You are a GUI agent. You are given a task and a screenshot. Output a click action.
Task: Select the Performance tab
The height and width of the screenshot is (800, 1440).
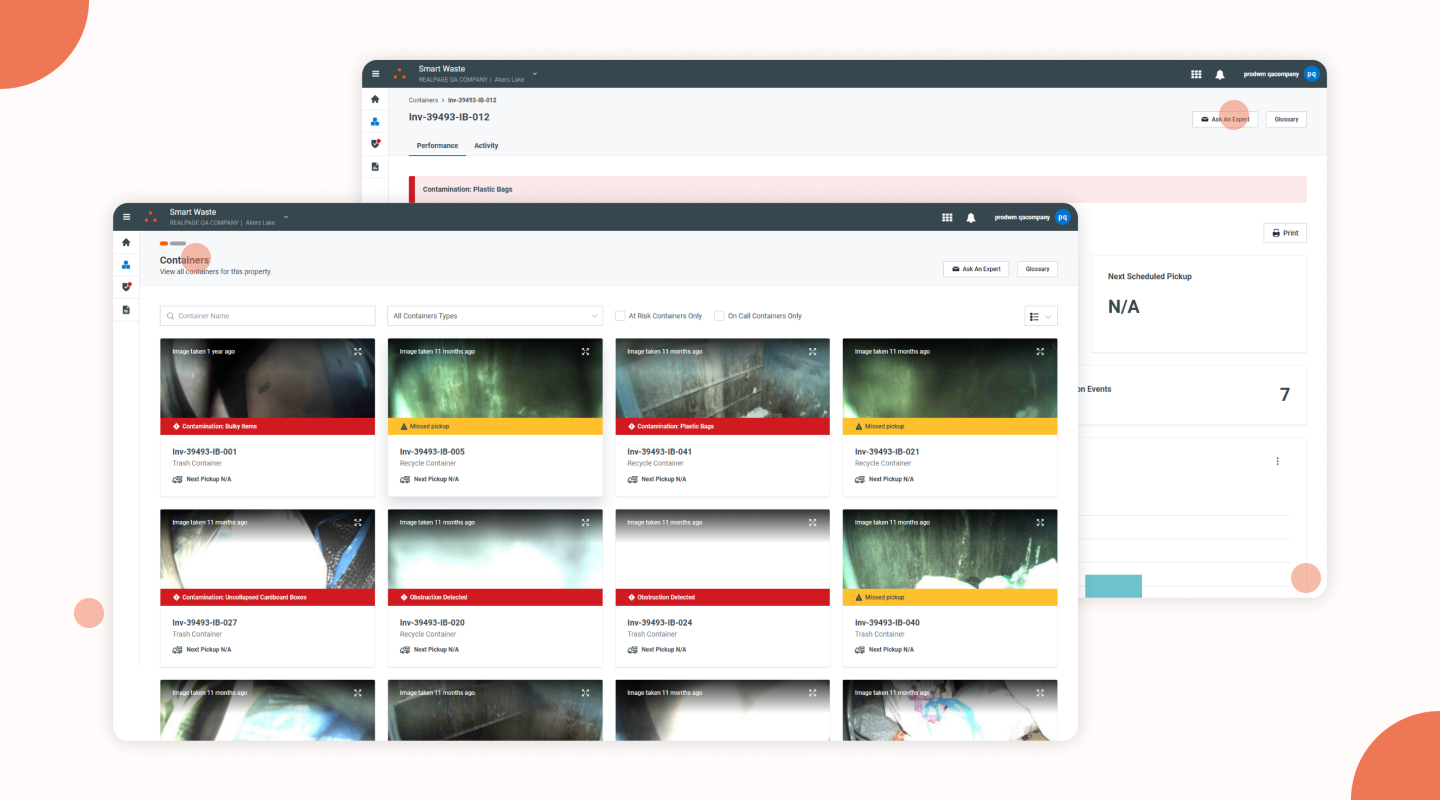click(x=437, y=146)
